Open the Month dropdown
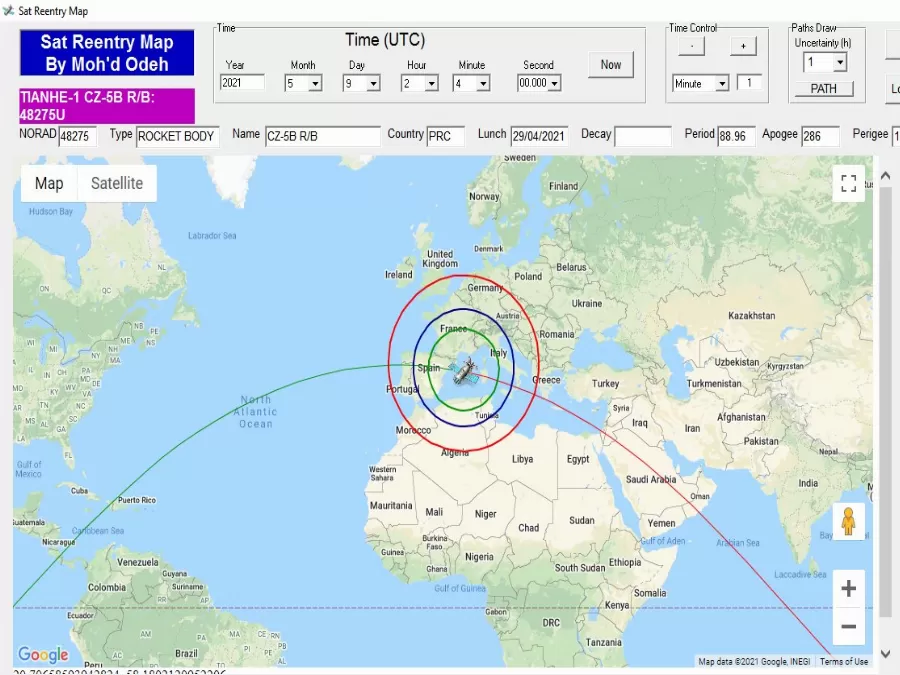 click(x=315, y=84)
